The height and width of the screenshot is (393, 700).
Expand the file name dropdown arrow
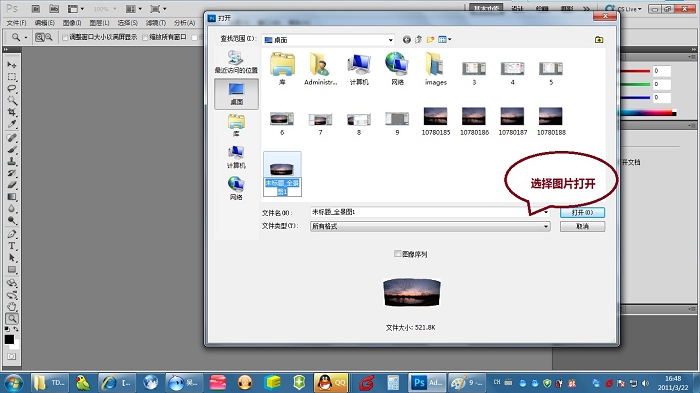pyautogui.click(x=546, y=213)
